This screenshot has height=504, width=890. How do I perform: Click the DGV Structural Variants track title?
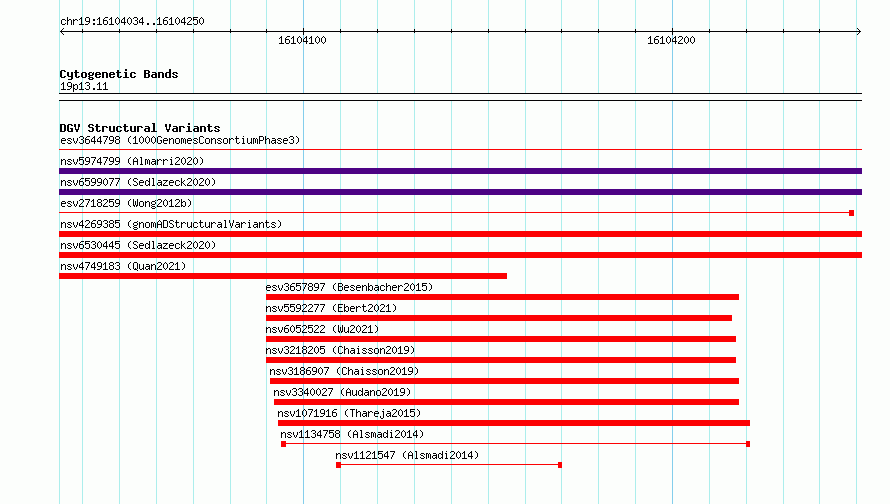click(140, 128)
